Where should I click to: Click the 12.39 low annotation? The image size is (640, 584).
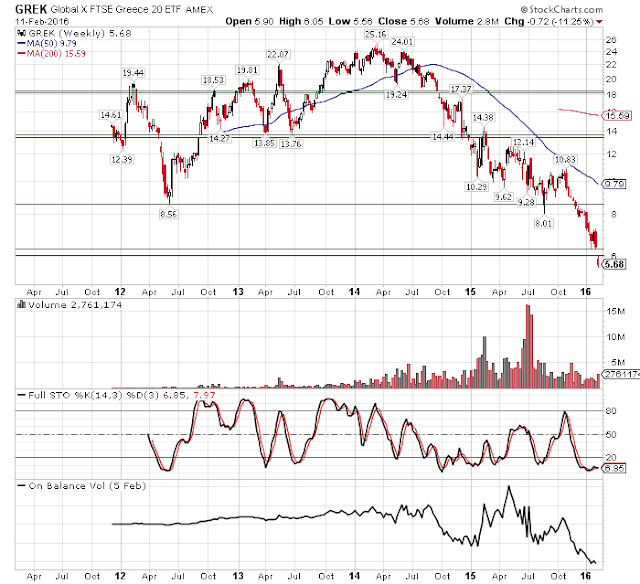click(x=122, y=159)
